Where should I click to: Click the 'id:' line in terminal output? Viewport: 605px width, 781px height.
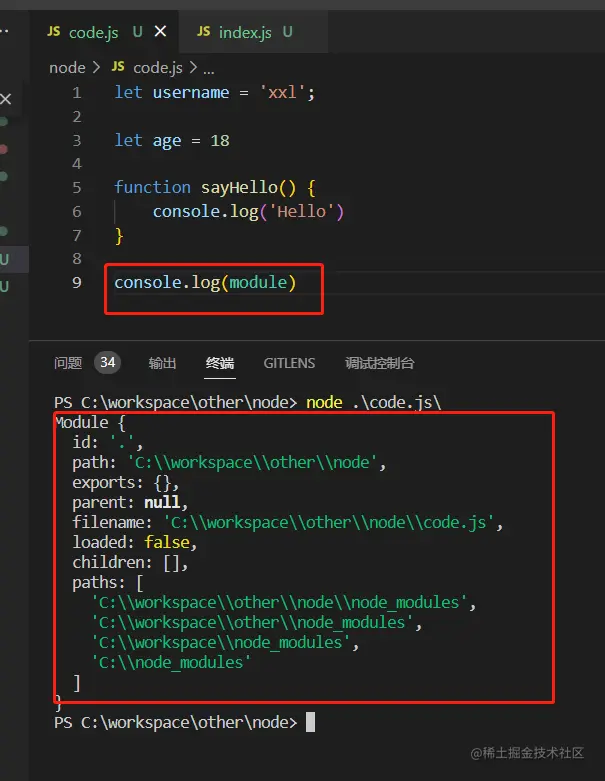(108, 442)
